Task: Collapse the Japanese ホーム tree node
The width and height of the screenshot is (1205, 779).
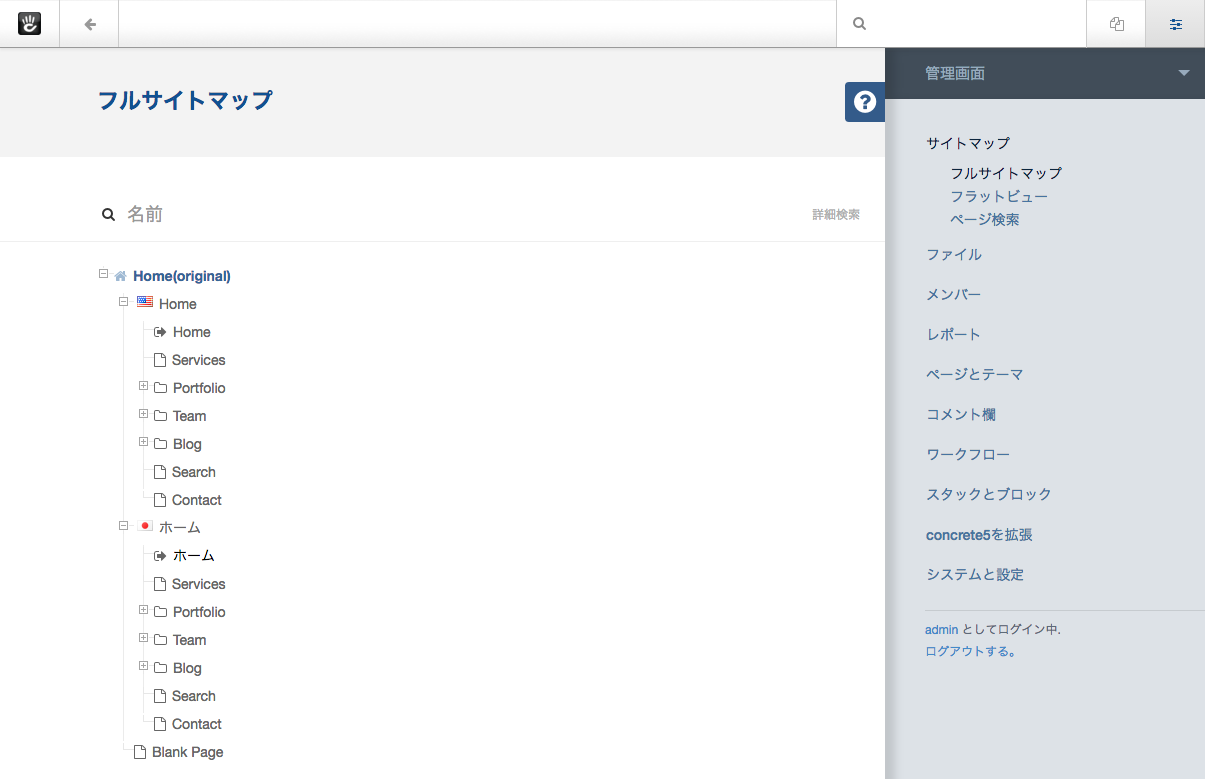Action: pos(124,525)
